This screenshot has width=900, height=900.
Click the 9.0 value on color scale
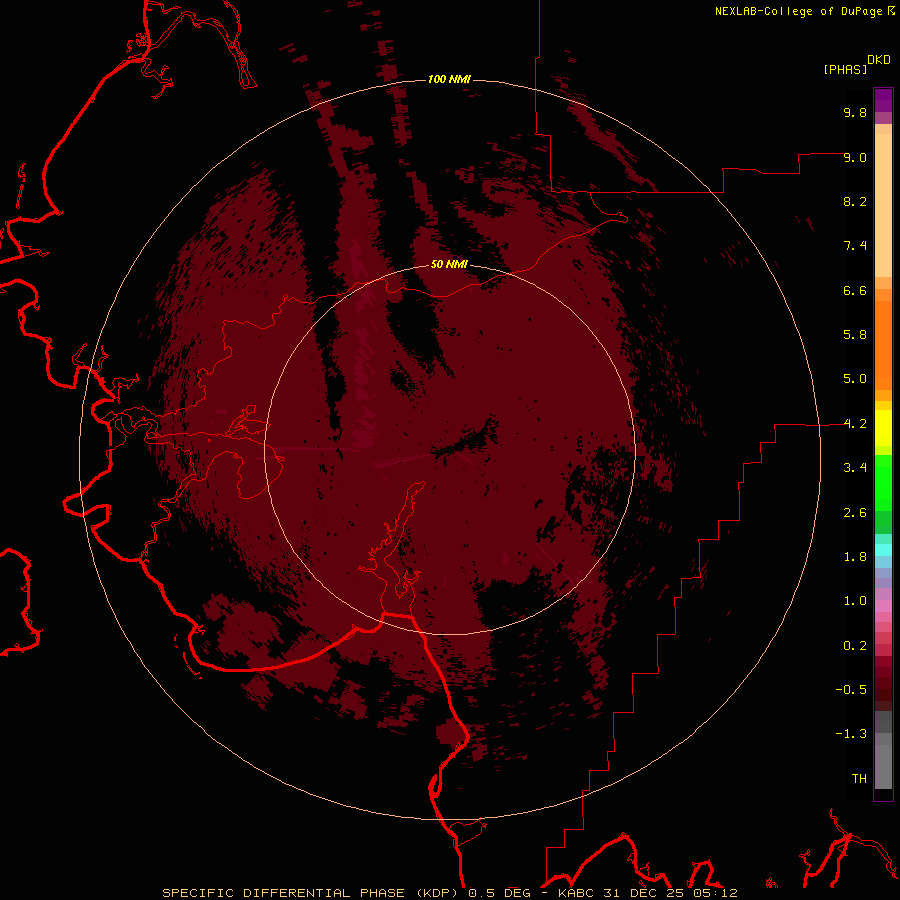click(x=855, y=157)
